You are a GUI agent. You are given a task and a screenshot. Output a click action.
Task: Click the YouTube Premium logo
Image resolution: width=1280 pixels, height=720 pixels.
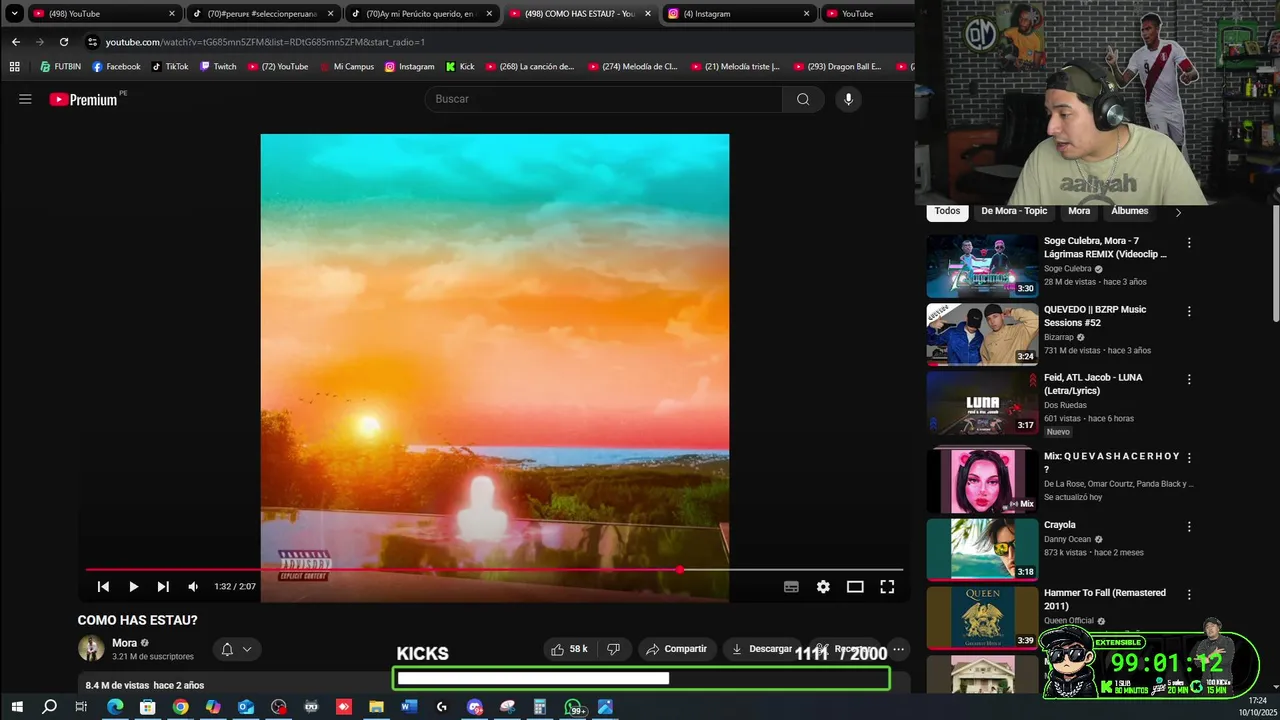click(85, 99)
